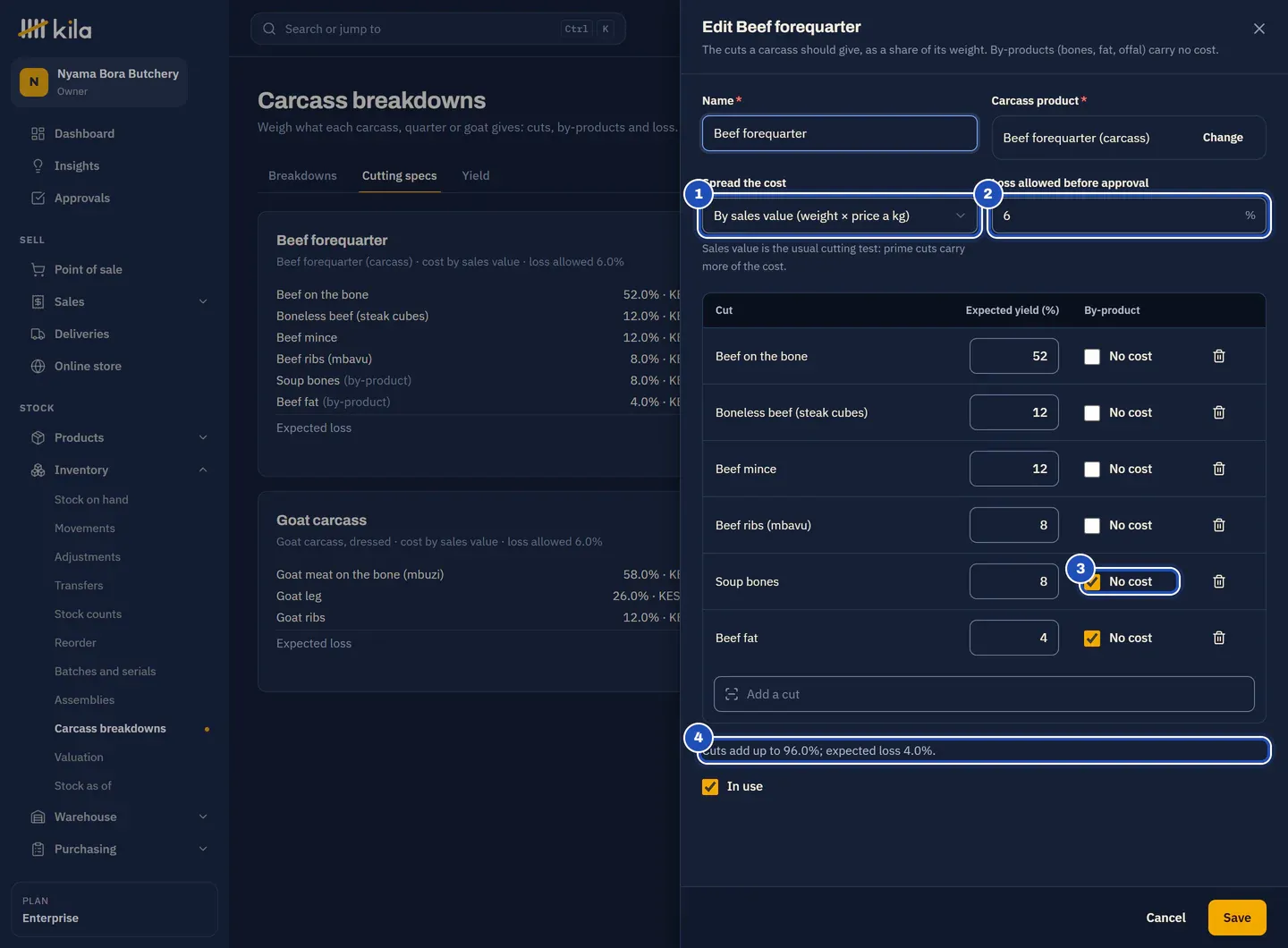The height and width of the screenshot is (948, 1288).
Task: Mark Beef mince as No cost
Action: pyautogui.click(x=1092, y=469)
